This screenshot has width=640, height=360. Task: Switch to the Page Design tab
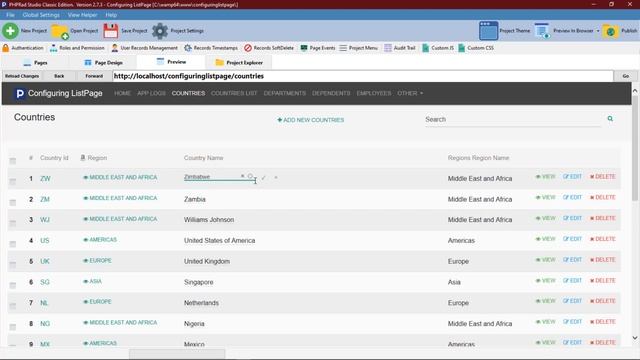pos(103,62)
